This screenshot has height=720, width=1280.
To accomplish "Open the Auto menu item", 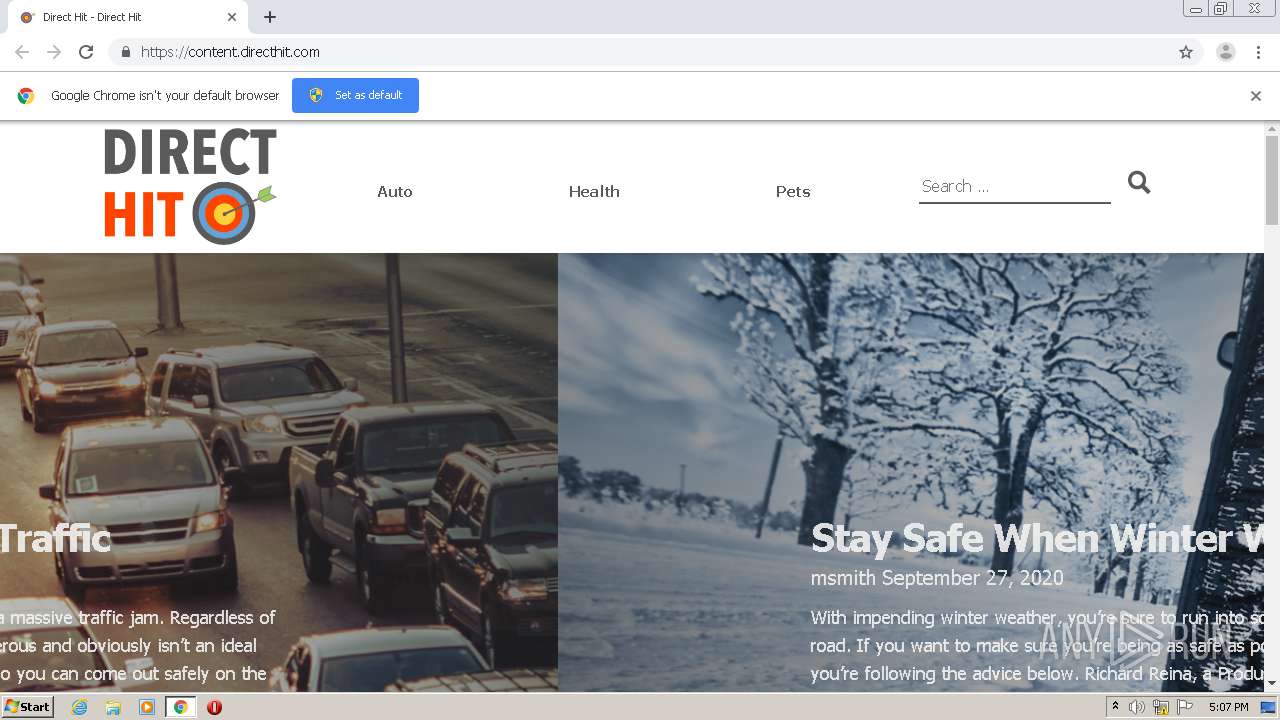I will pyautogui.click(x=395, y=191).
